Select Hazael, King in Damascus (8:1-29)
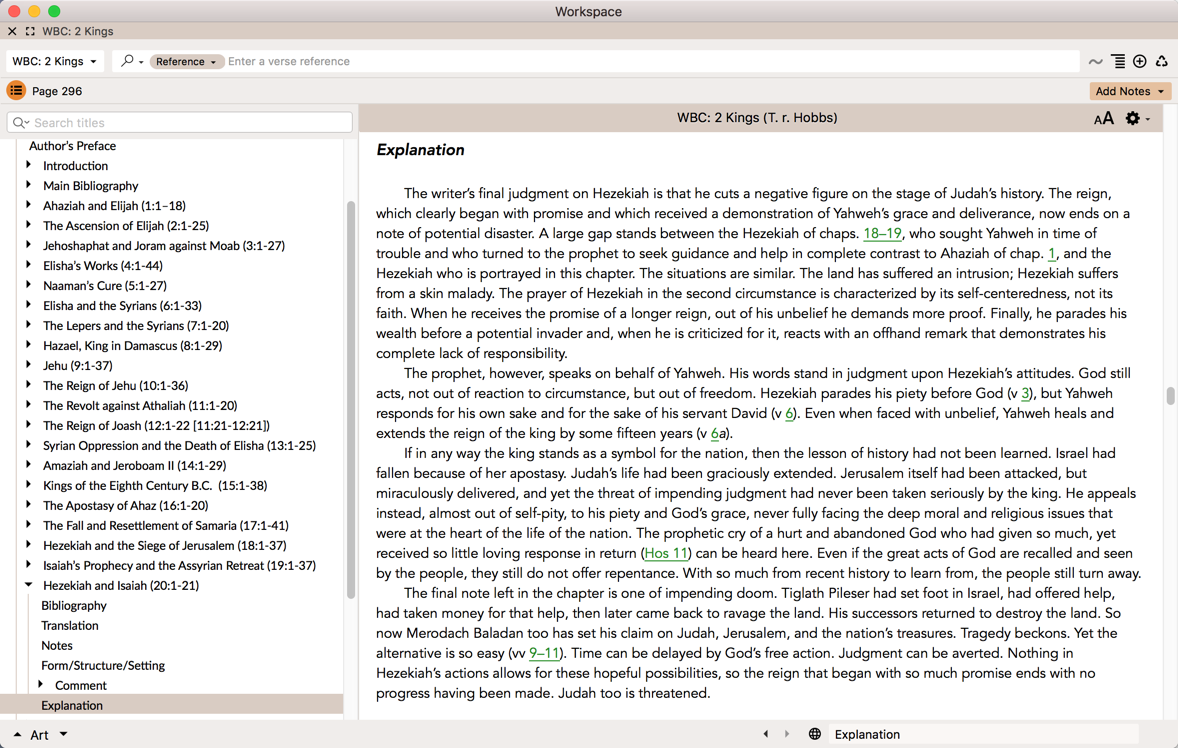Viewport: 1178px width, 748px height. (x=132, y=345)
